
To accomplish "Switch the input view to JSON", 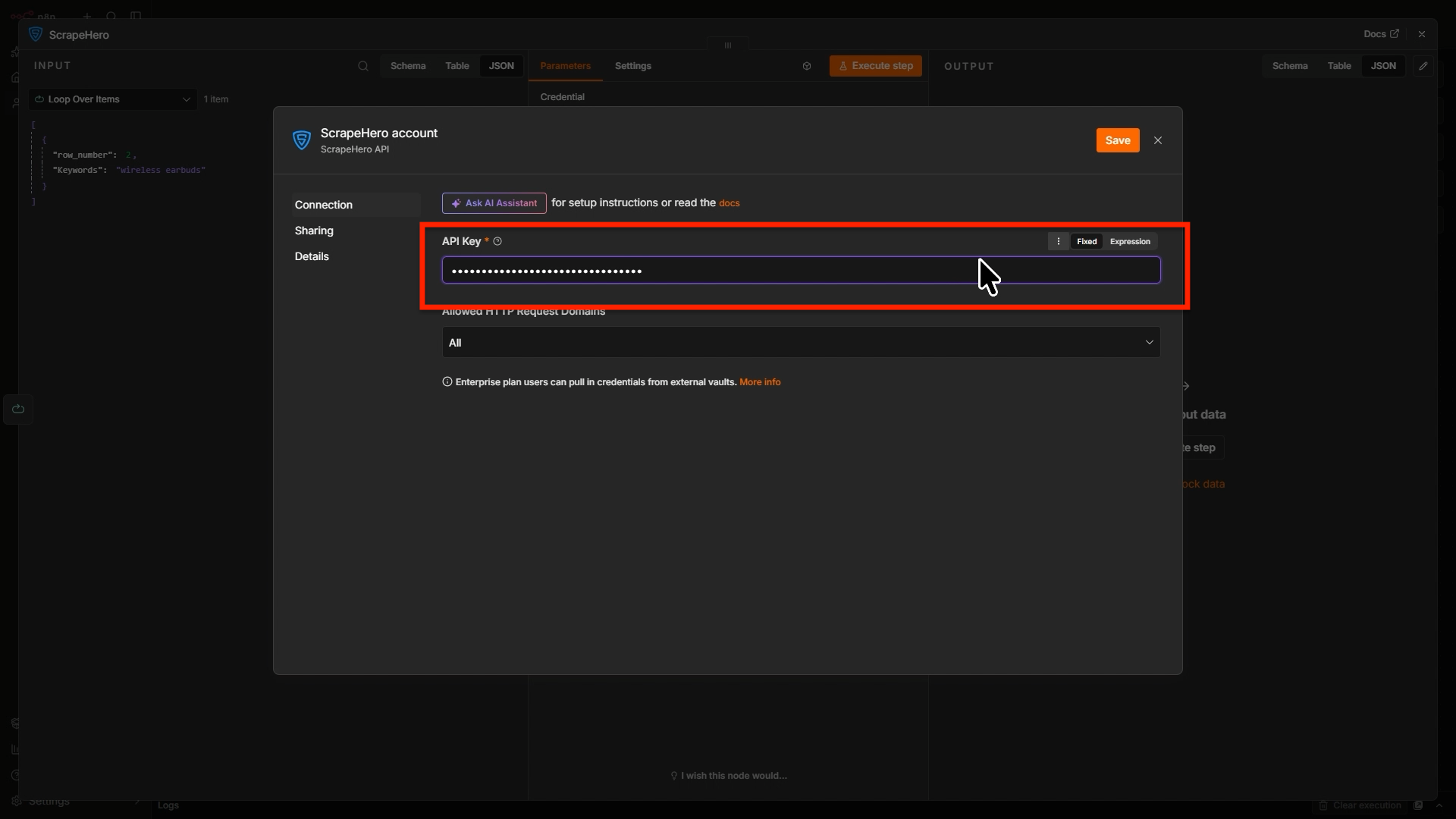I will (x=501, y=66).
